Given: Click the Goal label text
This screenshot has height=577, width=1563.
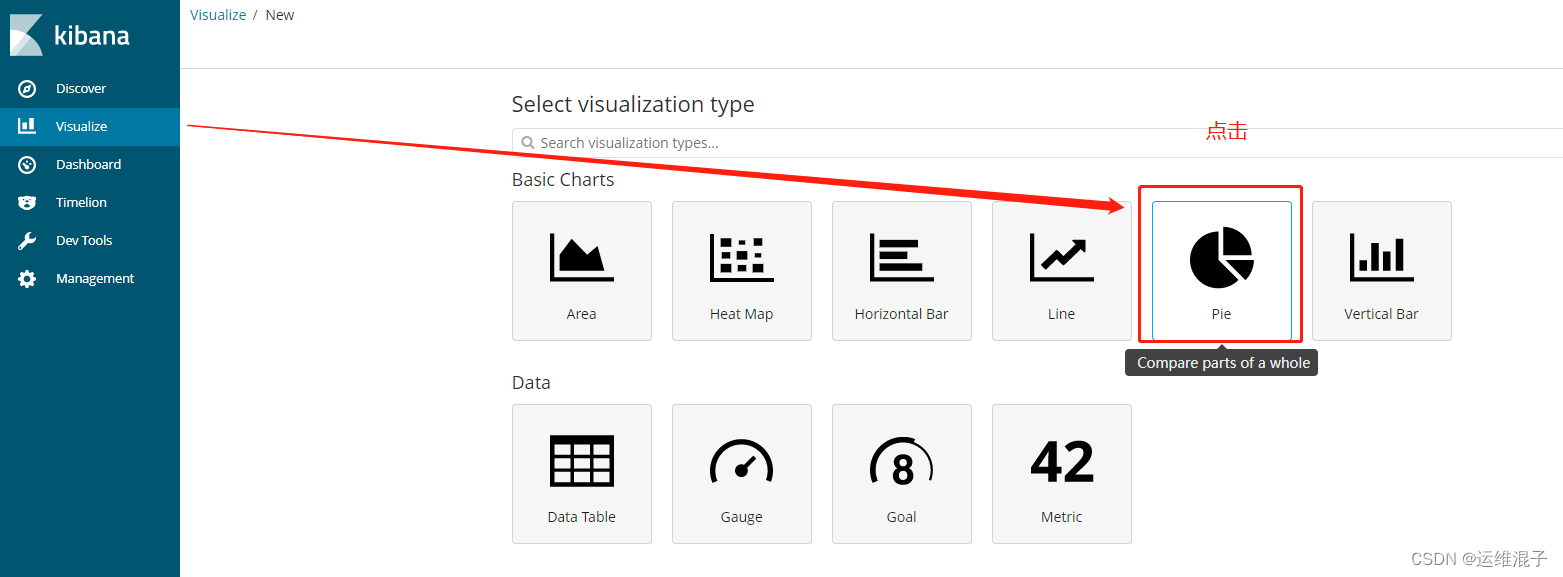Looking at the screenshot, I should point(902,517).
